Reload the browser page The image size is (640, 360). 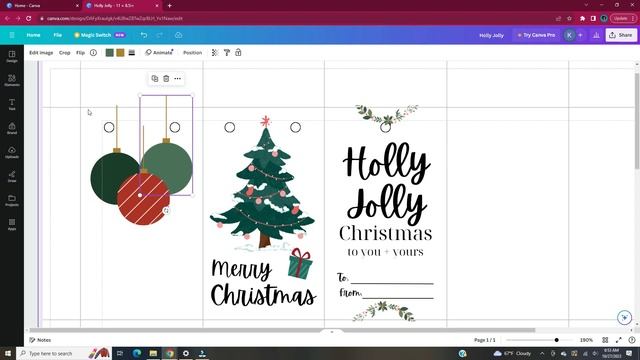click(29, 18)
